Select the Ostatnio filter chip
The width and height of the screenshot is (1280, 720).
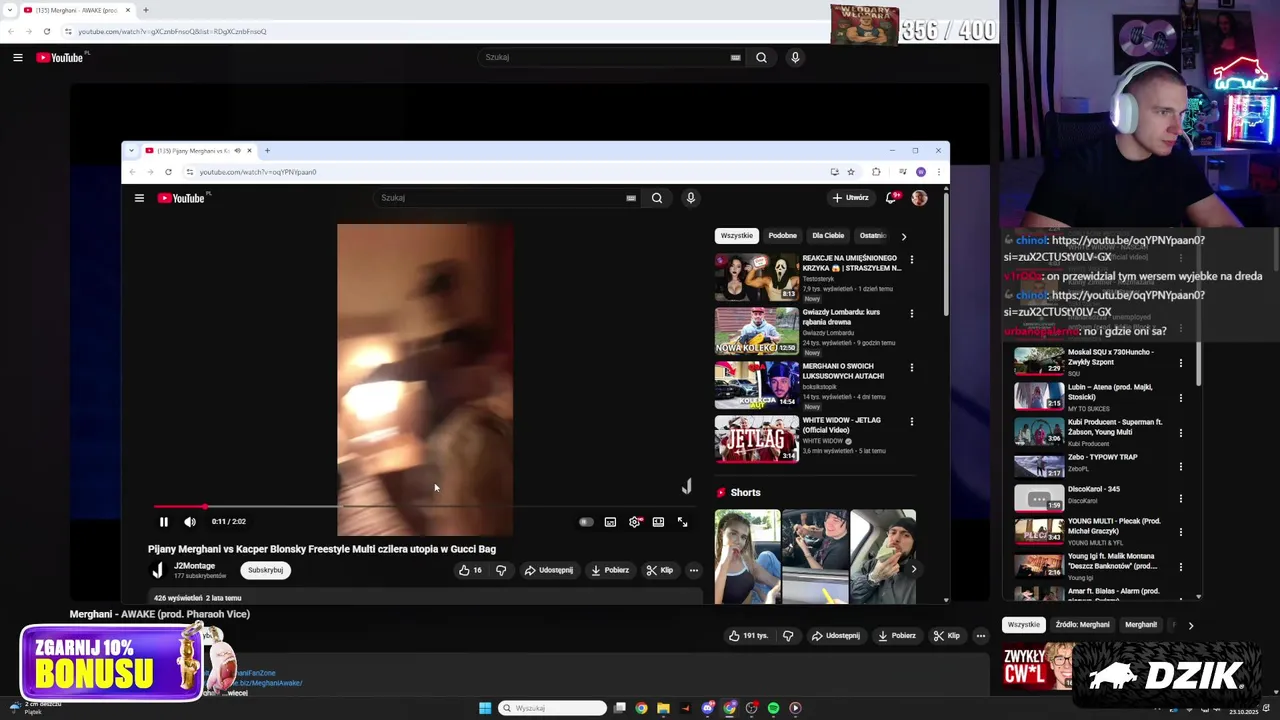[x=872, y=236]
